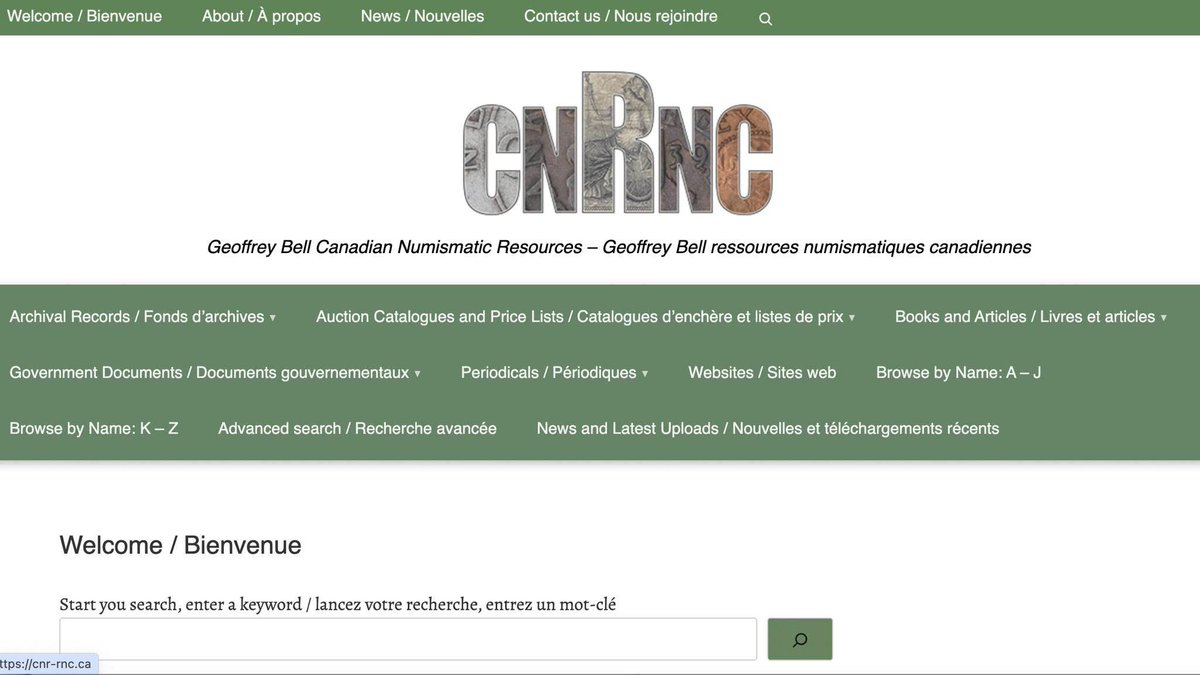Open the search icon in top bar
The width and height of the screenshot is (1200, 675).
pos(765,18)
